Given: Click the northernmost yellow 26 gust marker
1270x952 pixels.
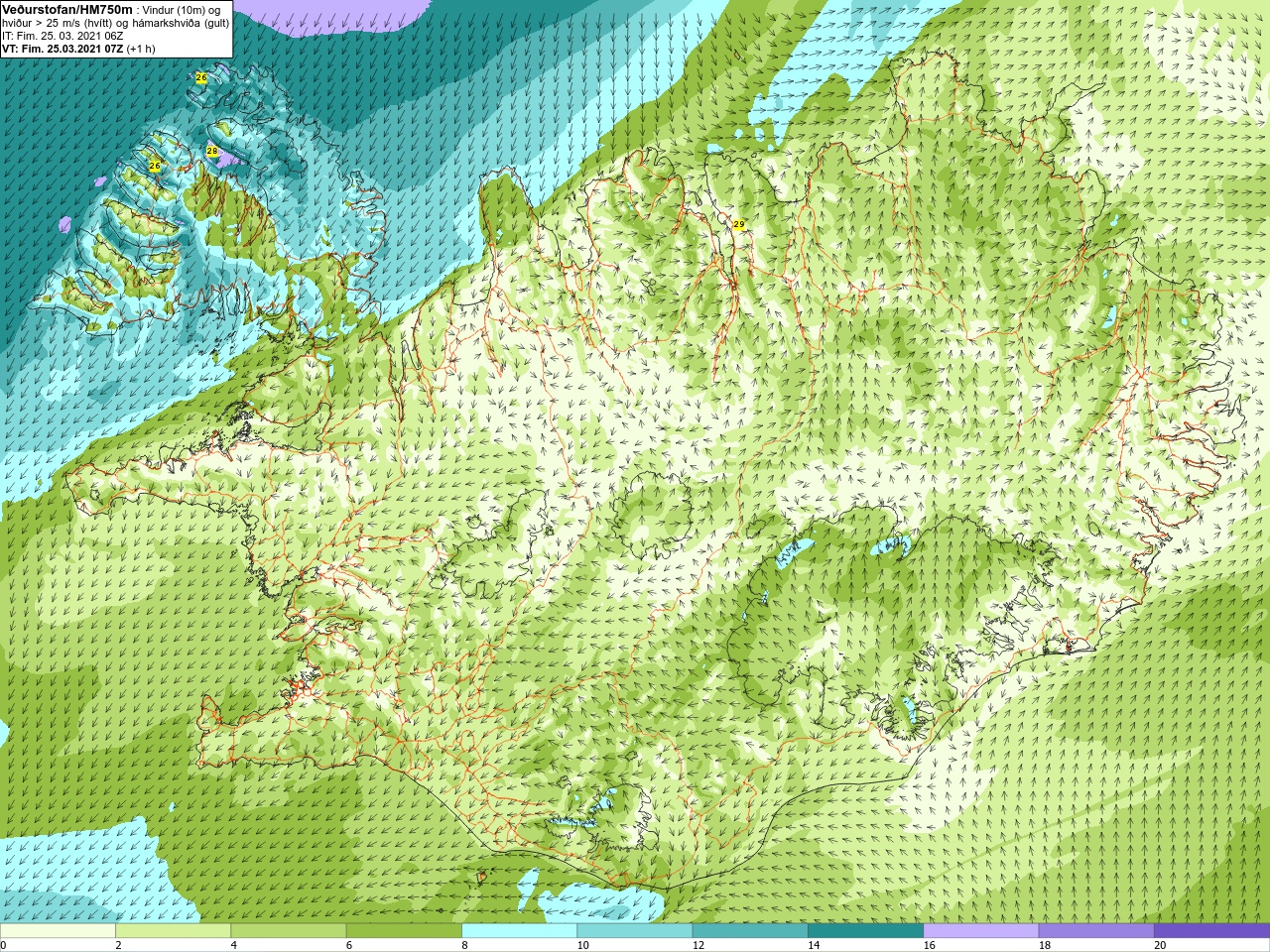Looking at the screenshot, I should pyautogui.click(x=201, y=77).
